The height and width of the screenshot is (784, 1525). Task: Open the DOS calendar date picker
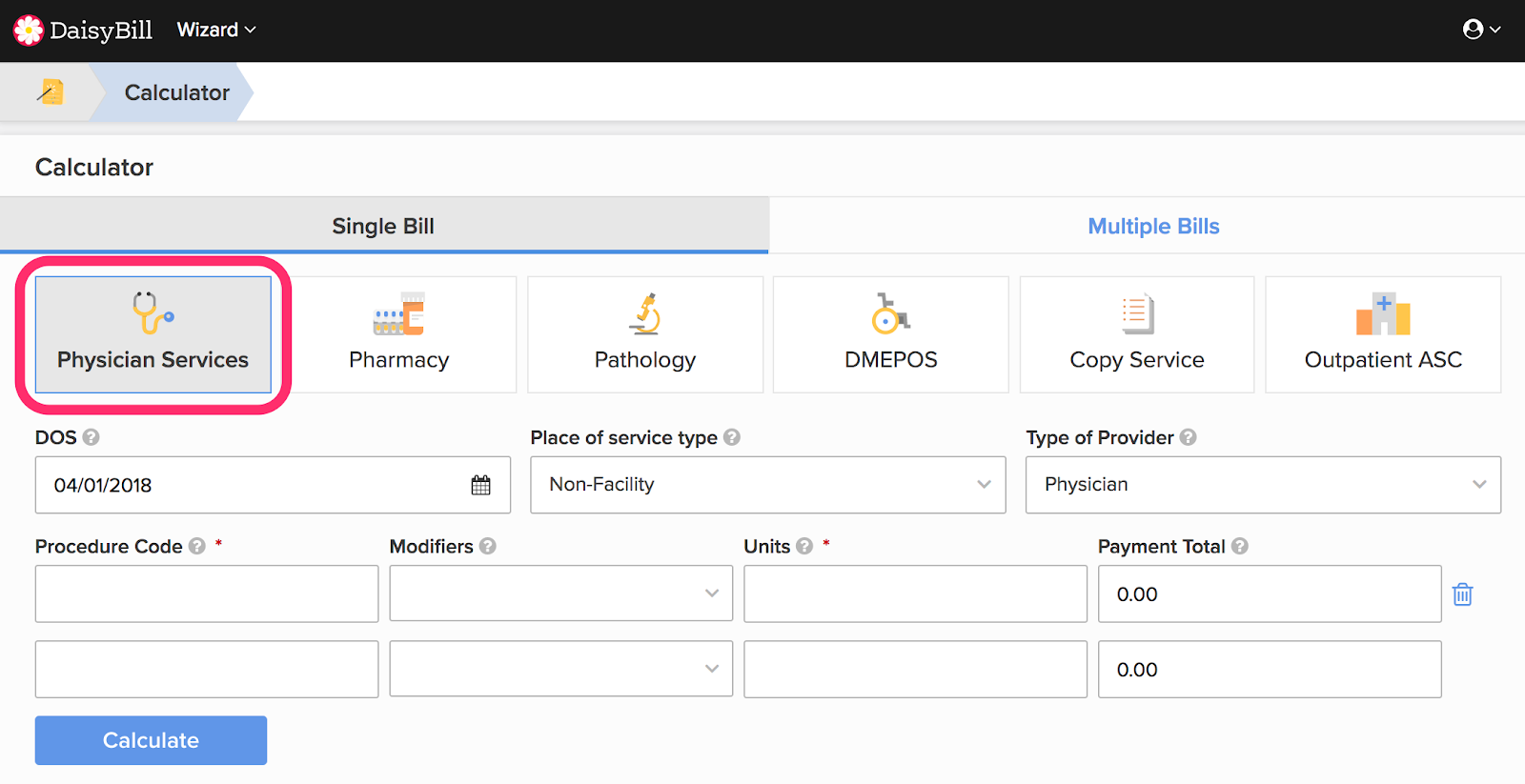[x=480, y=485]
